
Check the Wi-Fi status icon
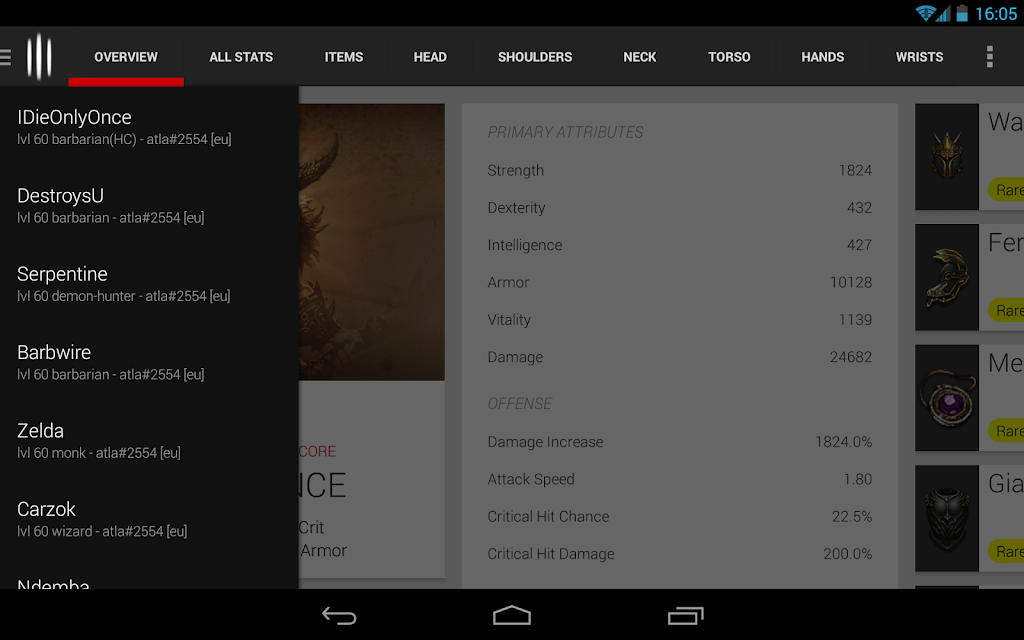(925, 13)
